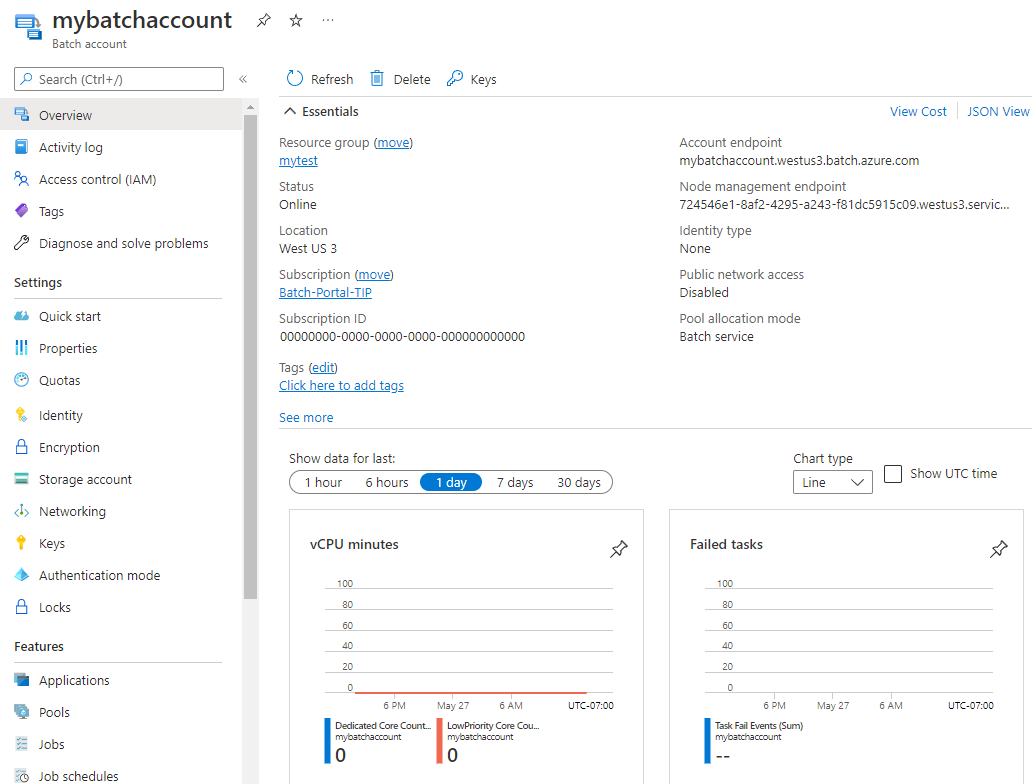Screen dimensions: 1032x784
Task: Collapse the left sidebar
Action: [x=243, y=78]
